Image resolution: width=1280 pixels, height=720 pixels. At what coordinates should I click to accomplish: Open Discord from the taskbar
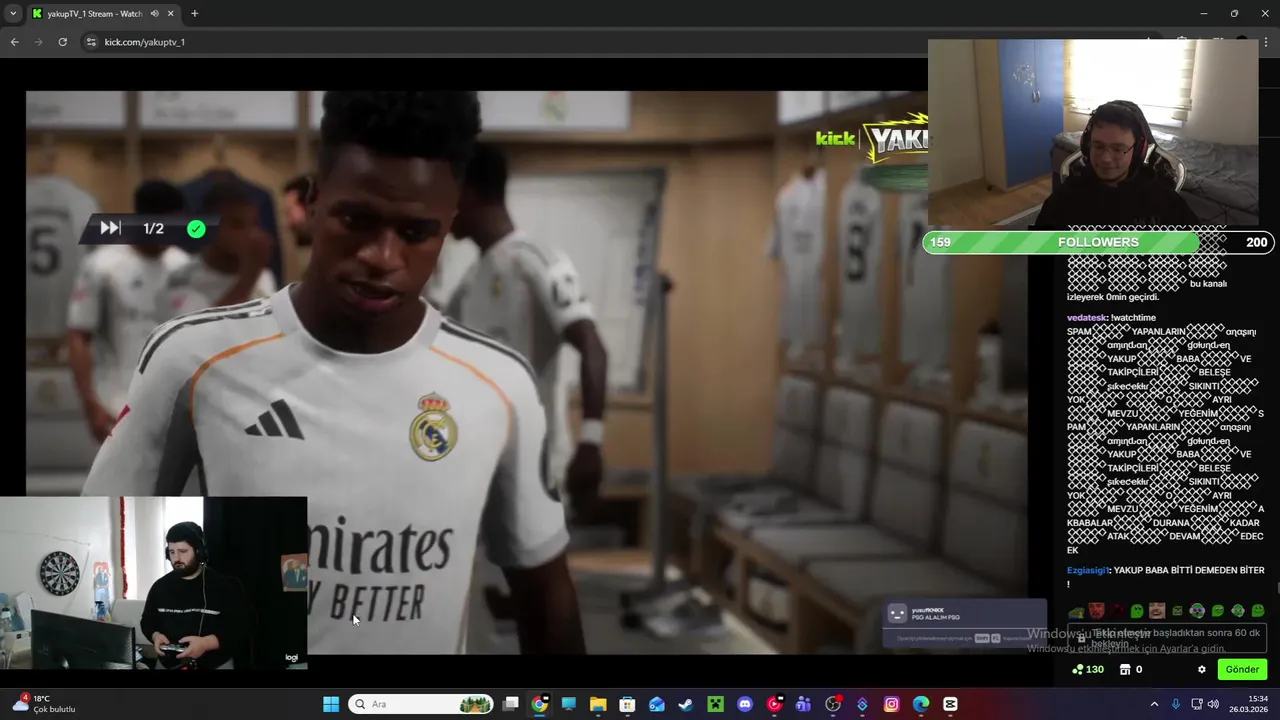(x=744, y=704)
